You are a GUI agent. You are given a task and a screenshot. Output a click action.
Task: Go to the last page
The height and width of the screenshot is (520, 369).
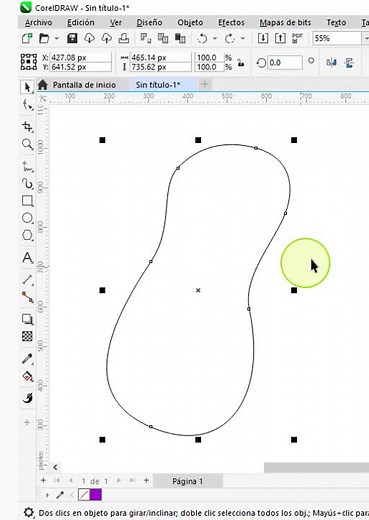[132, 481]
